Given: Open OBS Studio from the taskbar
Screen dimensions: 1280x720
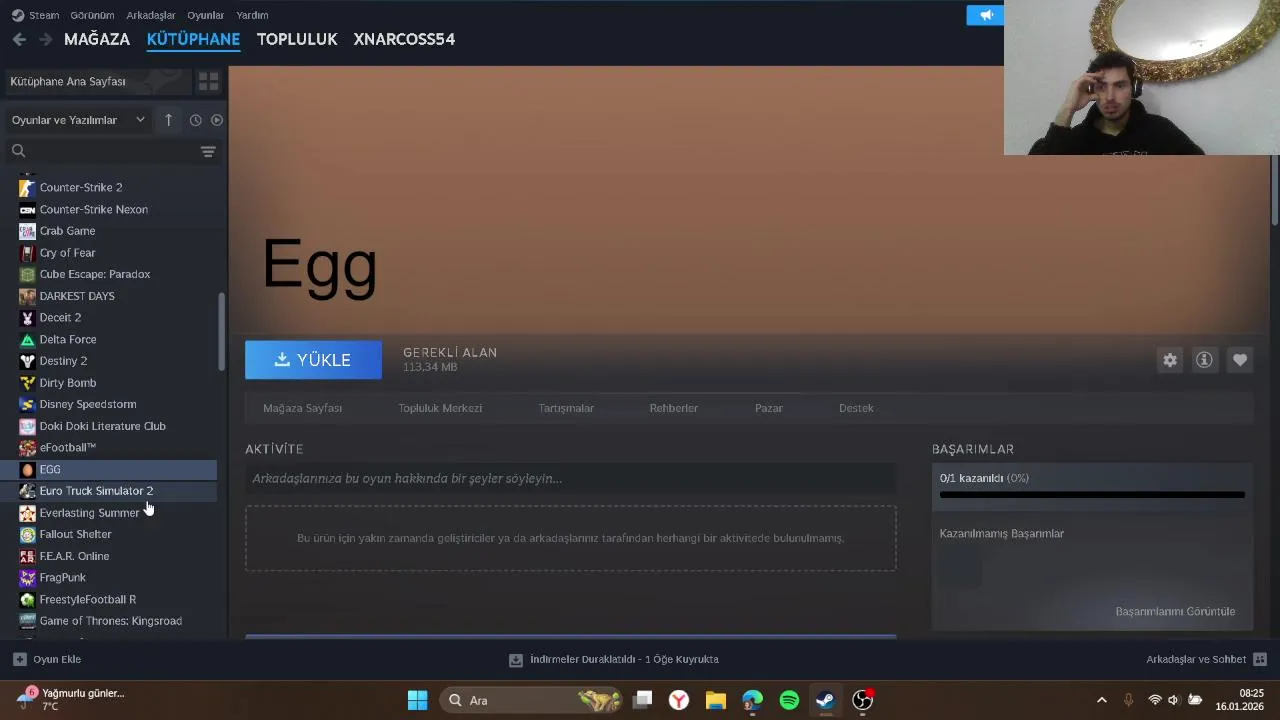Looking at the screenshot, I should 862,700.
